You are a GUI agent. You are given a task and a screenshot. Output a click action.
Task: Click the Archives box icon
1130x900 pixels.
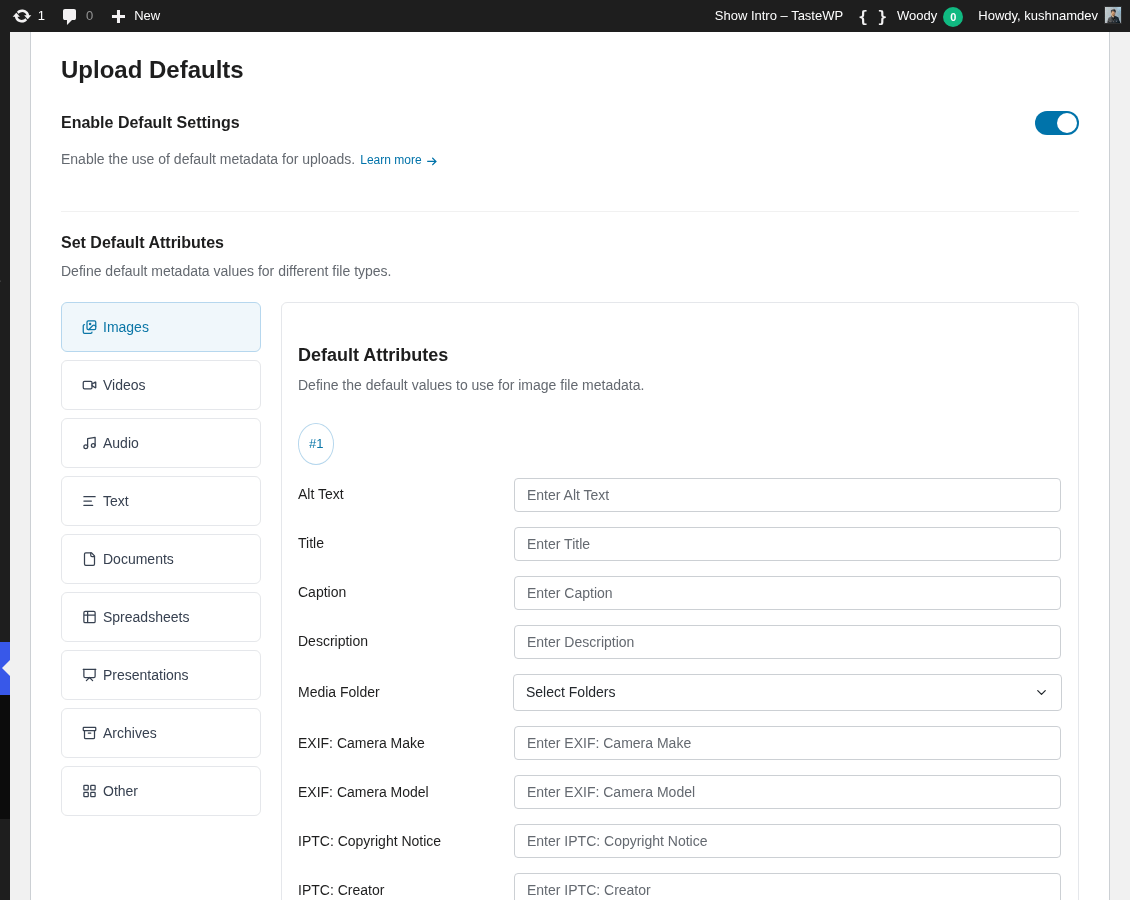coord(89,733)
